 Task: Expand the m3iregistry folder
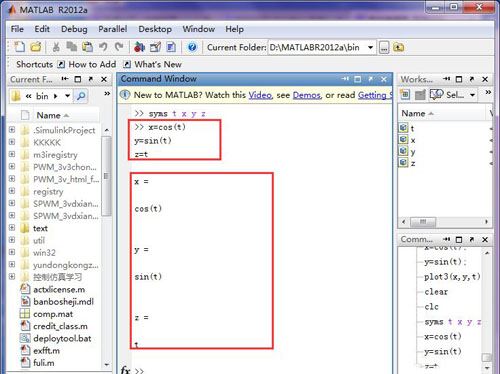tap(12, 154)
